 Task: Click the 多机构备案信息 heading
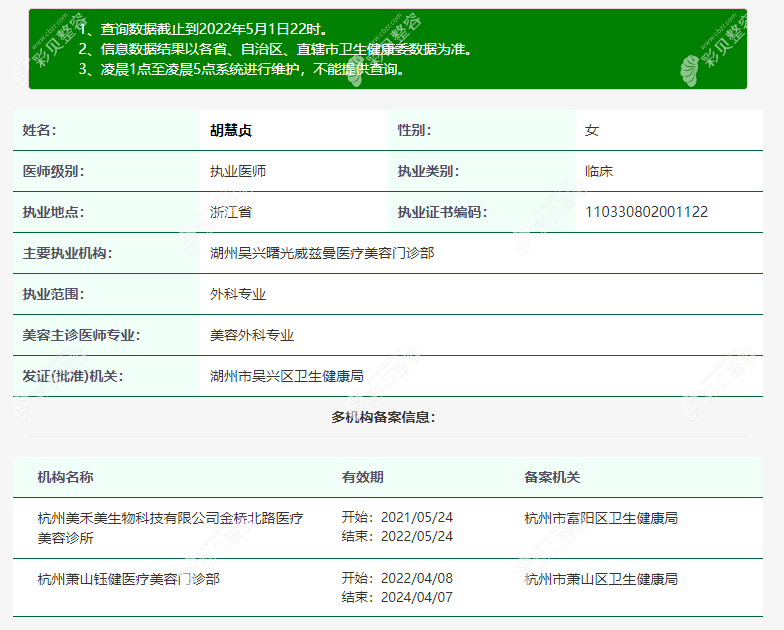tap(384, 417)
